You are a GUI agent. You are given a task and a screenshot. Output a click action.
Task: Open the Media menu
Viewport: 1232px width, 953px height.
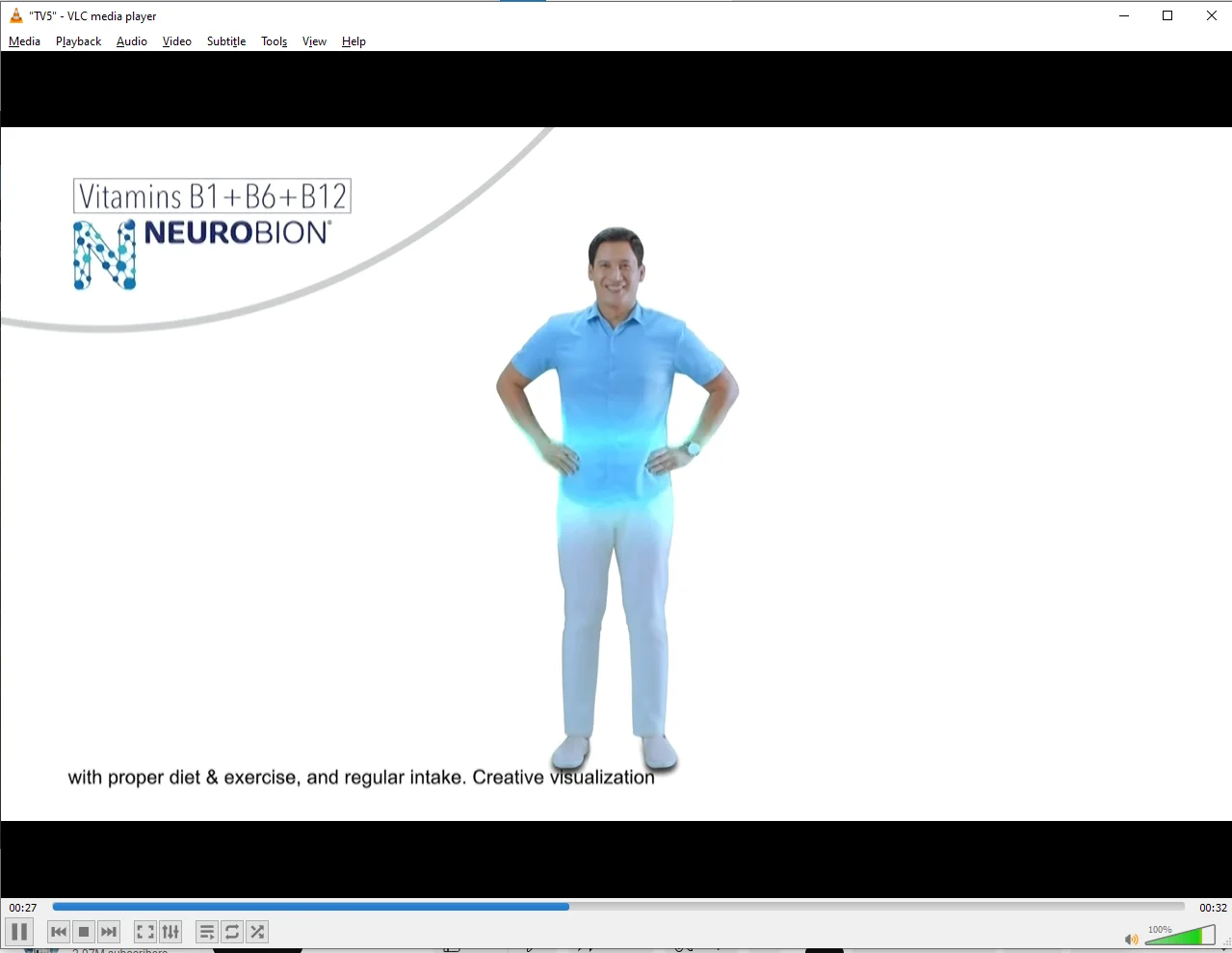(25, 41)
